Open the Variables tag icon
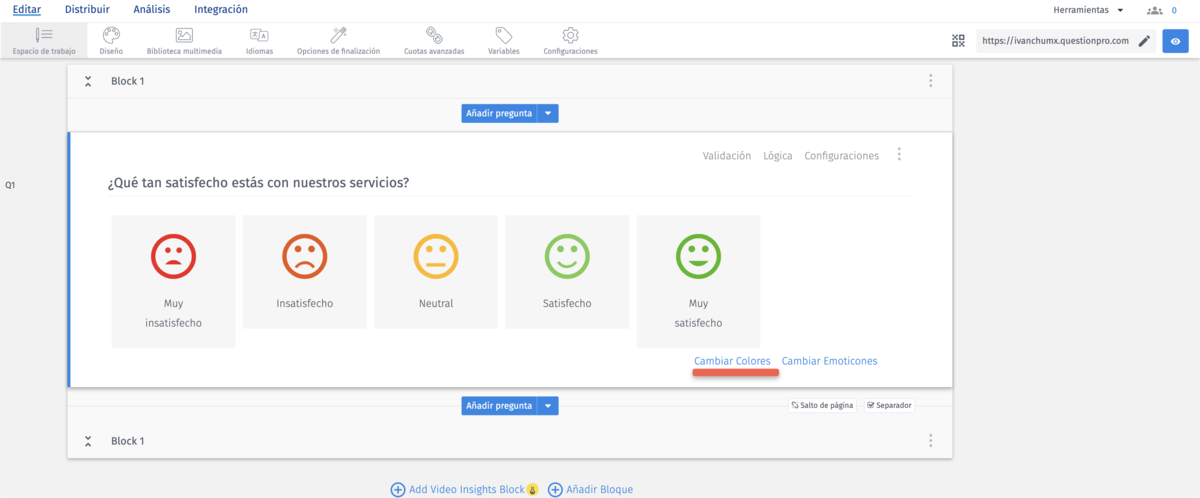Viewport: 1200px width, 498px height. 504,35
